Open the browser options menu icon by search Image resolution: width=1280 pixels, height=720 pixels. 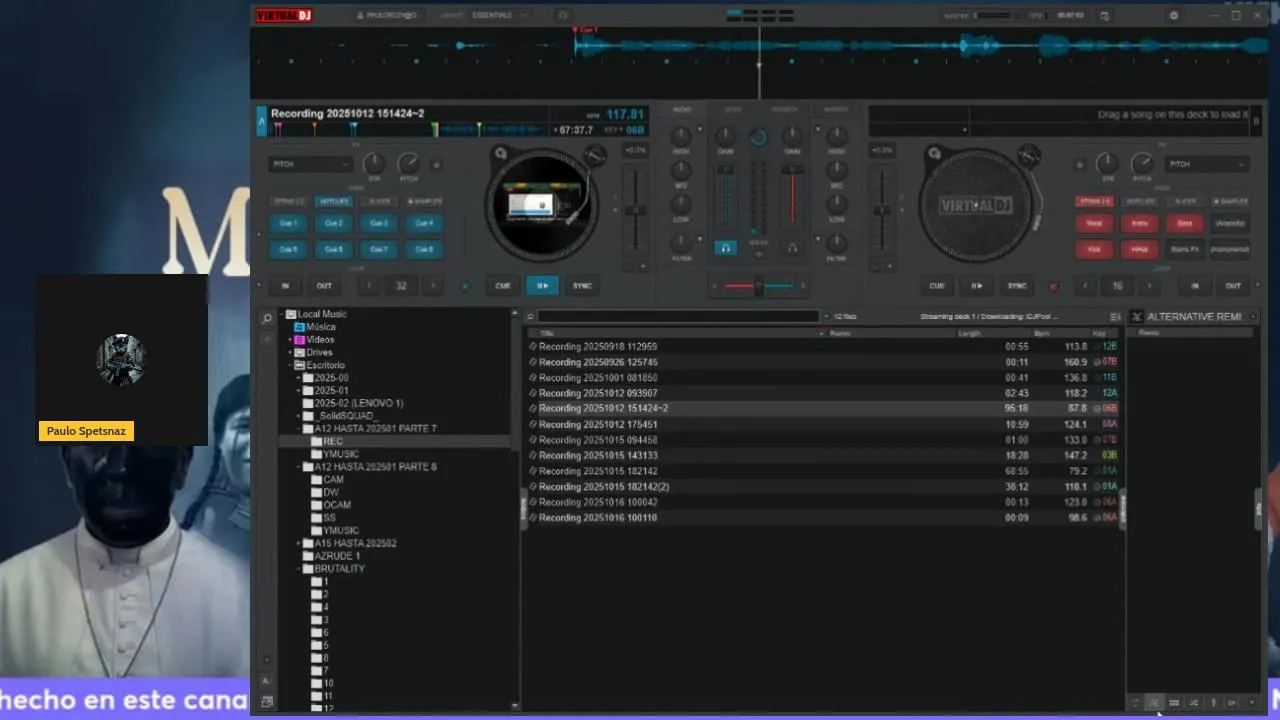pos(1115,317)
